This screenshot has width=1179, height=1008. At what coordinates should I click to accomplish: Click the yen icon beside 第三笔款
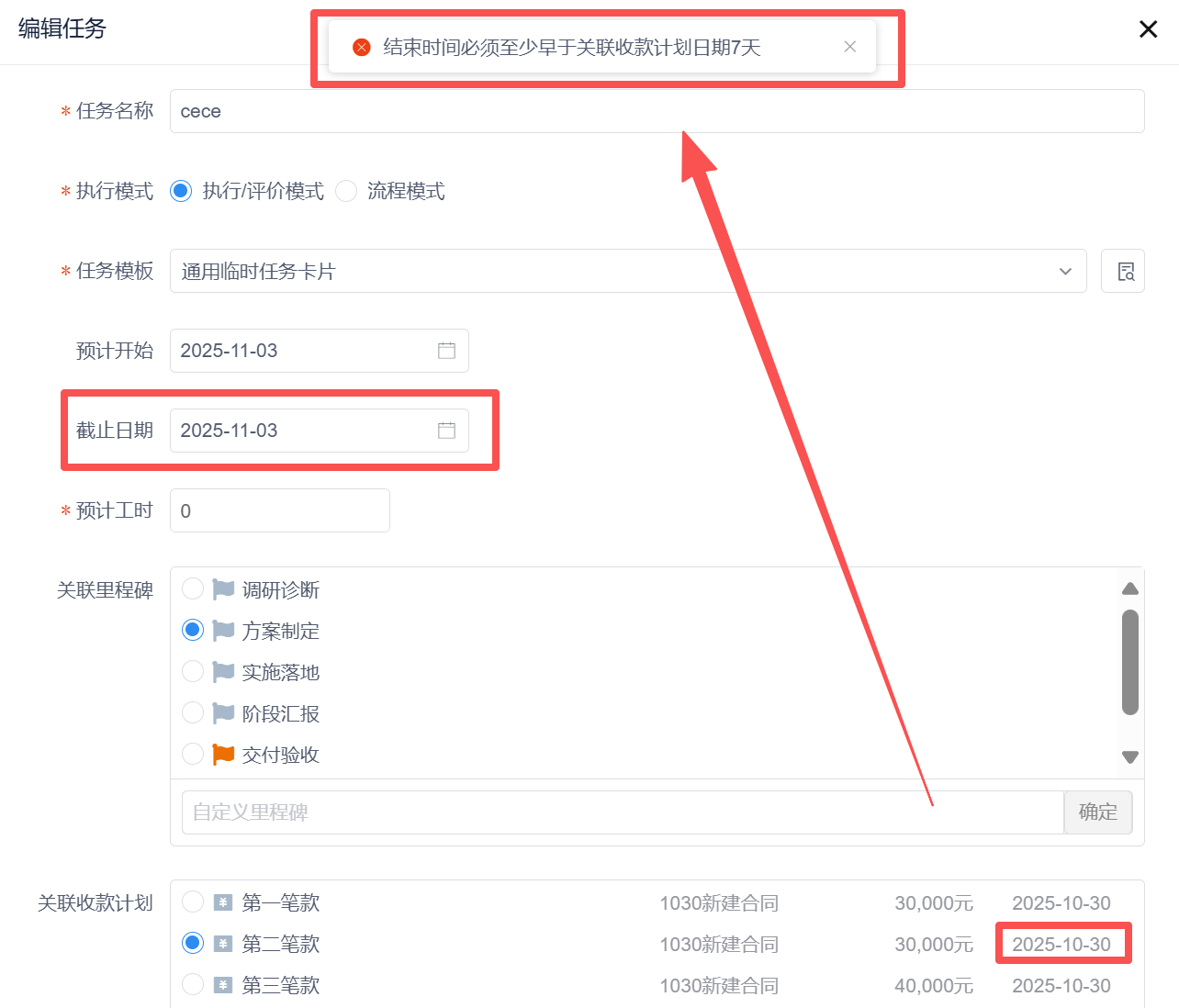[222, 985]
